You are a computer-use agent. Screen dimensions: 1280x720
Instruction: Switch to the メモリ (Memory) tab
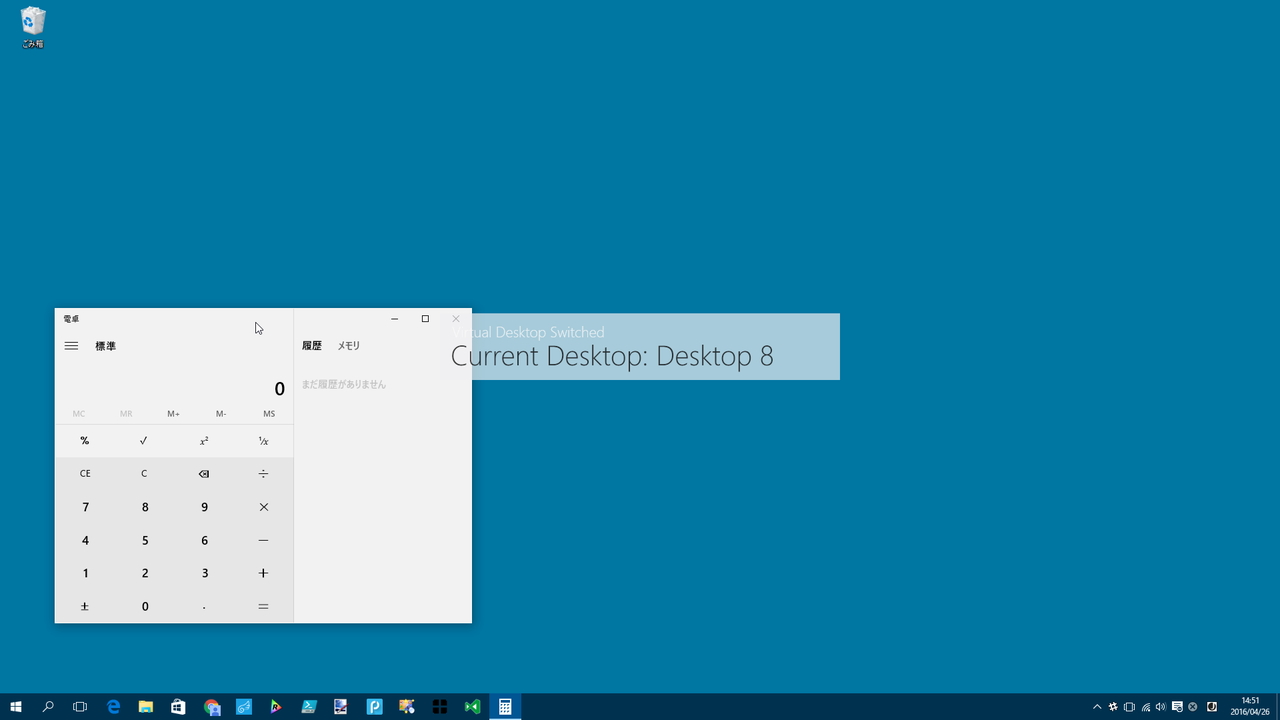coord(348,346)
